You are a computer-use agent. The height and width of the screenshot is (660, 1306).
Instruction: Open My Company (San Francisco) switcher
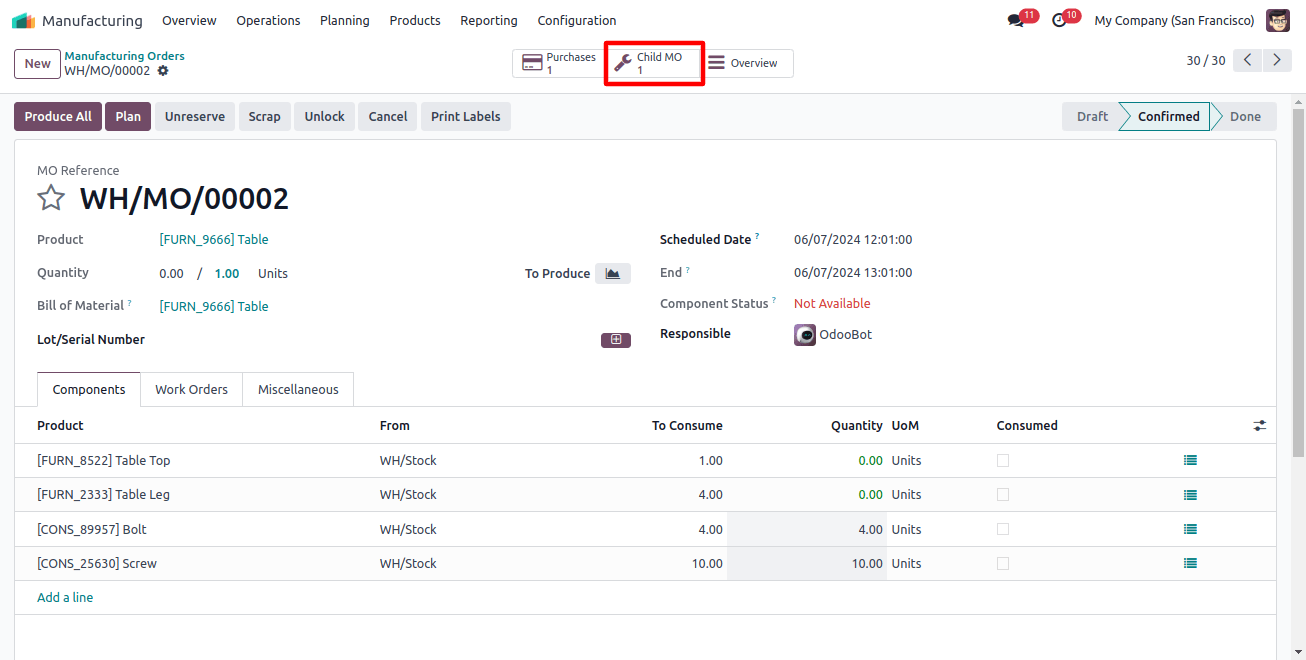click(1174, 20)
